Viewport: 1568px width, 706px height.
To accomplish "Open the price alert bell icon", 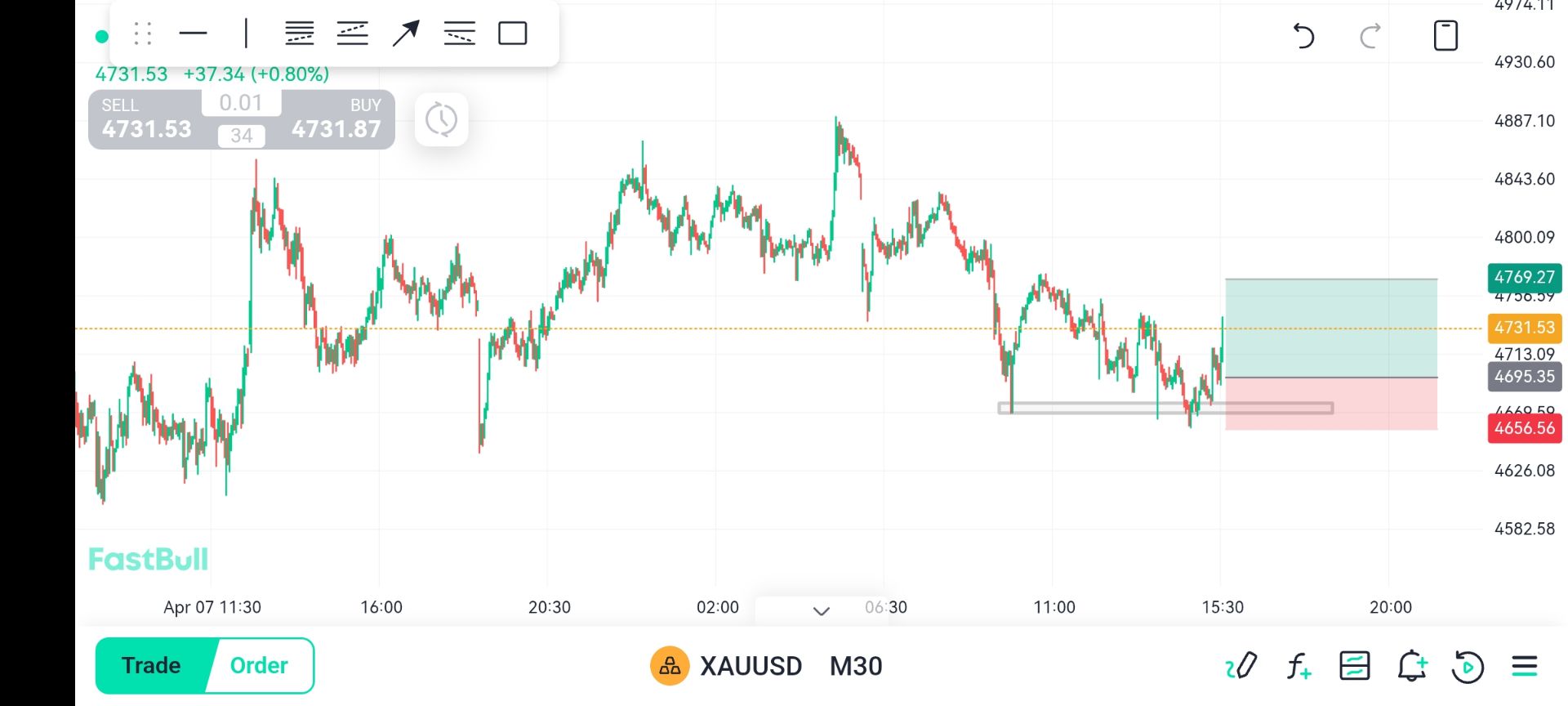I will point(1411,667).
